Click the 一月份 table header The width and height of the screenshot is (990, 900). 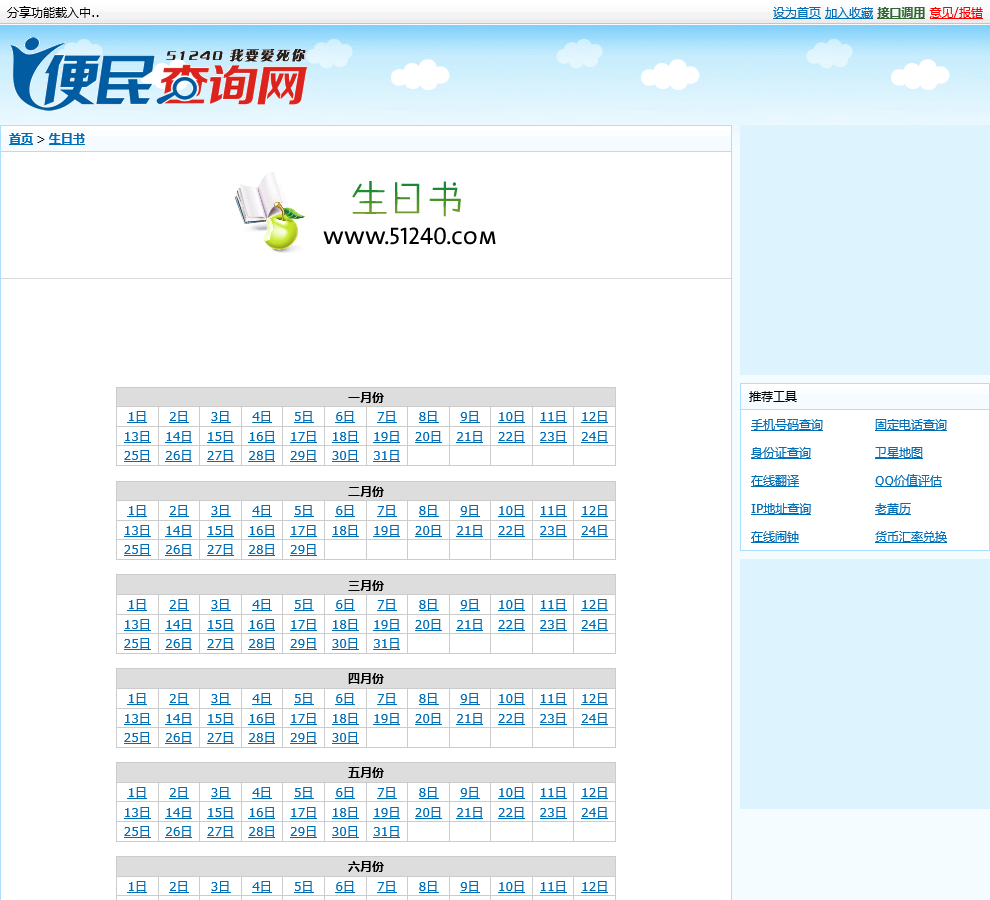[x=366, y=397]
